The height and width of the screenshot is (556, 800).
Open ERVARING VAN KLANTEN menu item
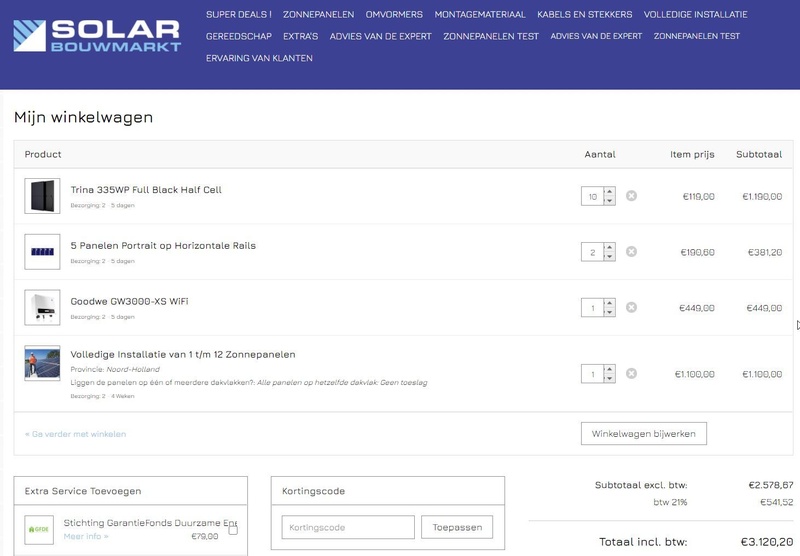(259, 58)
